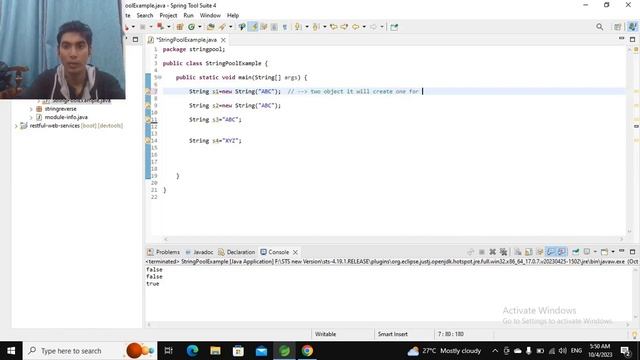Toggle Show Console When Standard Error Changes
The image size is (640, 360).
[562, 252]
